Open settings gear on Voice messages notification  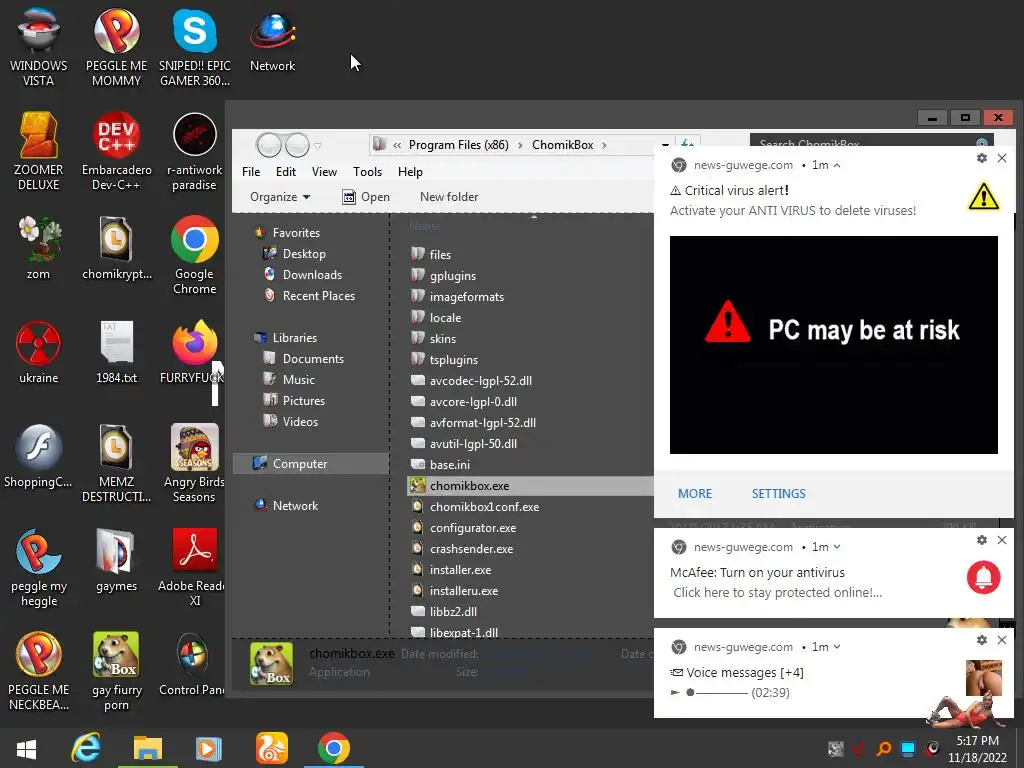(982, 640)
